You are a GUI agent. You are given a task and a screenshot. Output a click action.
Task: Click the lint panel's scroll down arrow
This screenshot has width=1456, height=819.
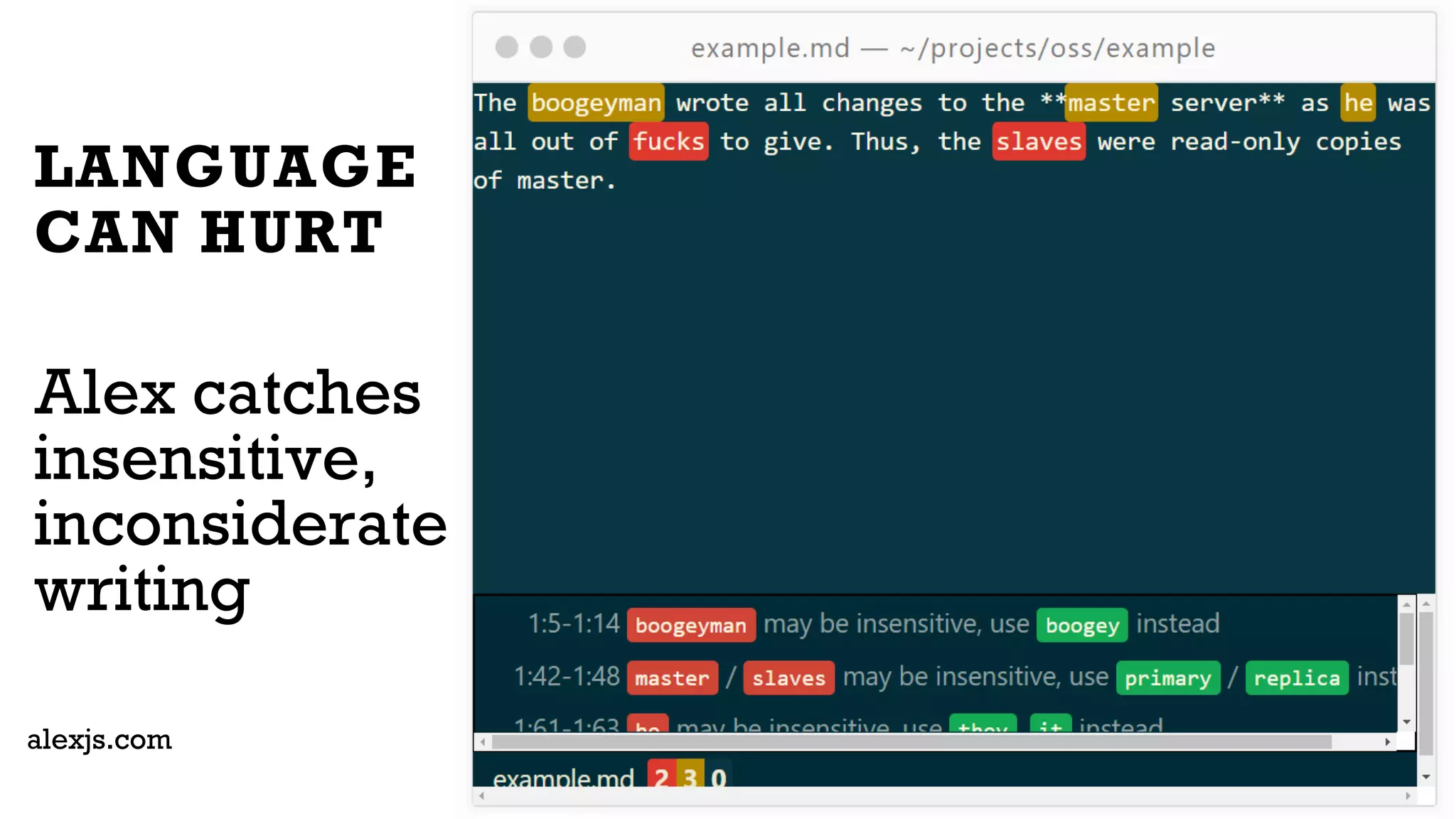pyautogui.click(x=1406, y=722)
